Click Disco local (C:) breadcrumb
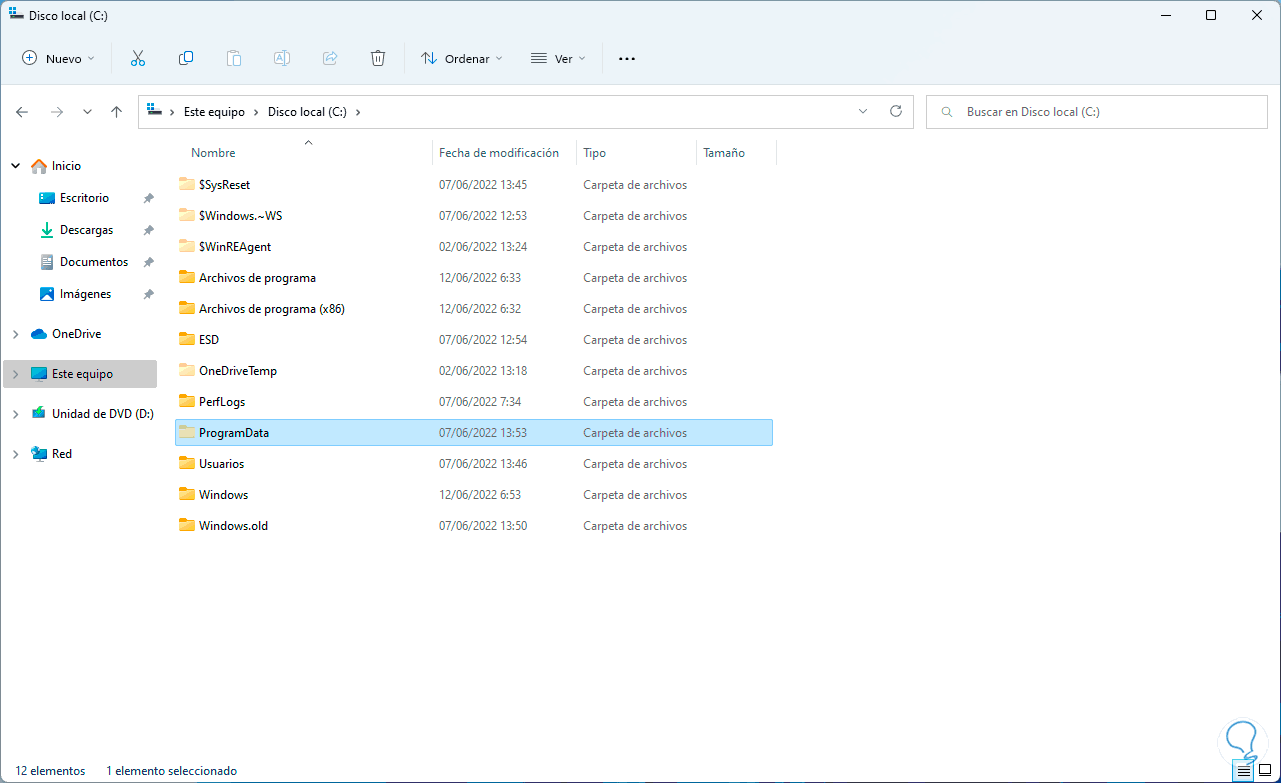Viewport: 1281px width, 783px height. click(307, 112)
